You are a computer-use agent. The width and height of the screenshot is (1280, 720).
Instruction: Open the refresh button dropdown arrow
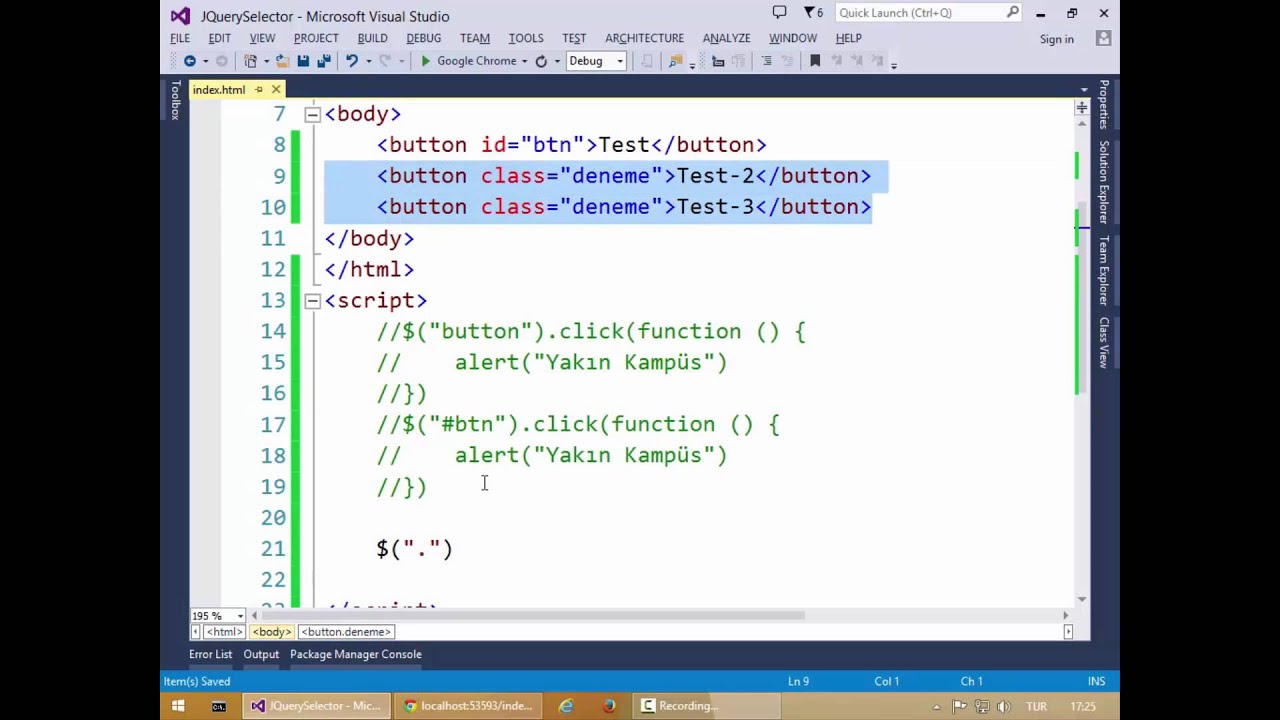coord(557,61)
